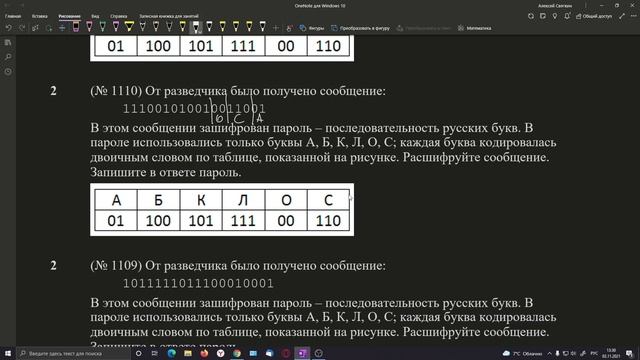Open the Справка tab
Image resolution: width=640 pixels, height=360 pixels.
[119, 16]
